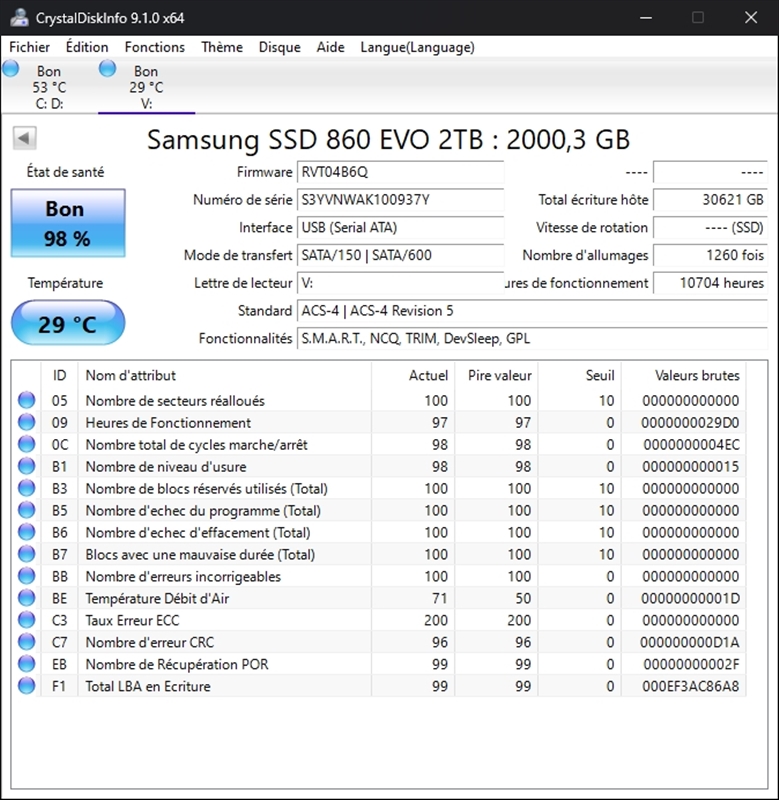Screen dimensions: 779x800
Task: Open the Disque menu
Action: click(279, 47)
